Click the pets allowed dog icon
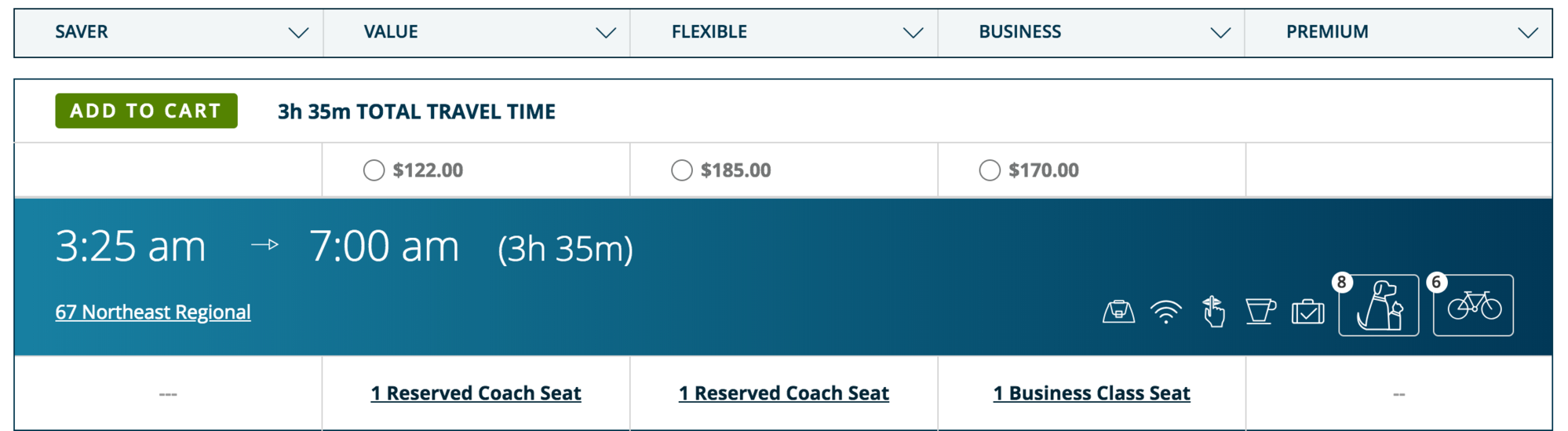This screenshot has width=1568, height=431. pos(1379,305)
